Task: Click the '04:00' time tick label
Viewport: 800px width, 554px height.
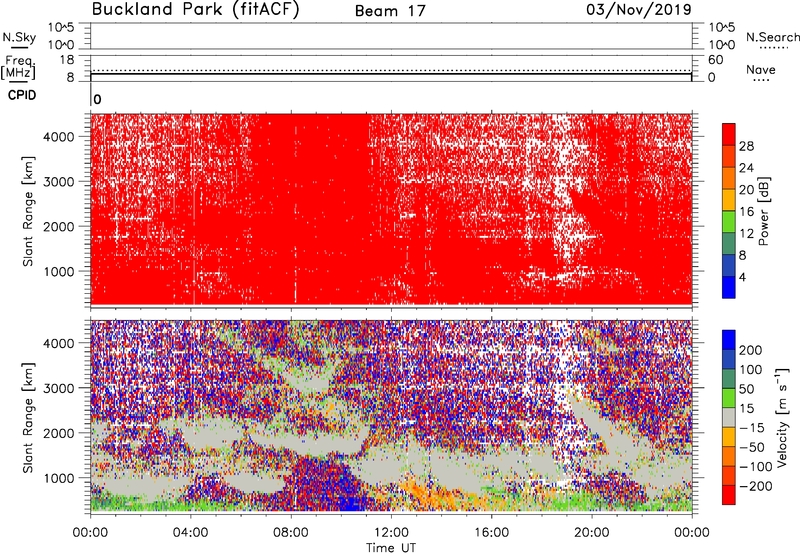Action: click(190, 533)
